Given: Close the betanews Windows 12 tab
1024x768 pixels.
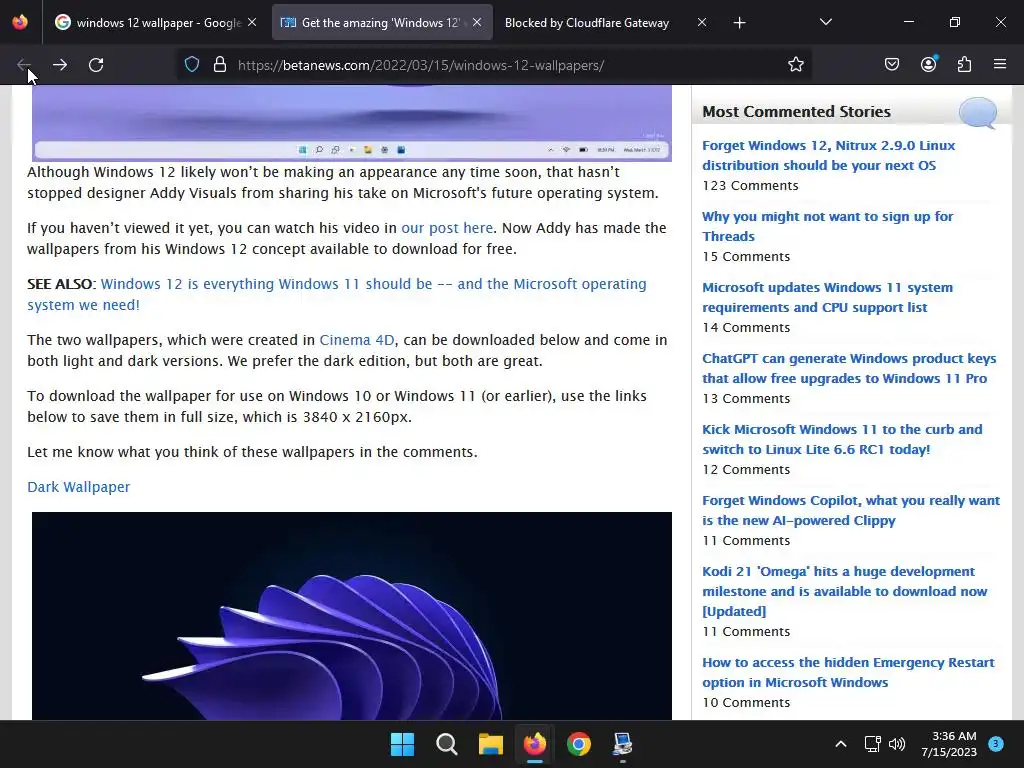Looking at the screenshot, I should click(477, 22).
